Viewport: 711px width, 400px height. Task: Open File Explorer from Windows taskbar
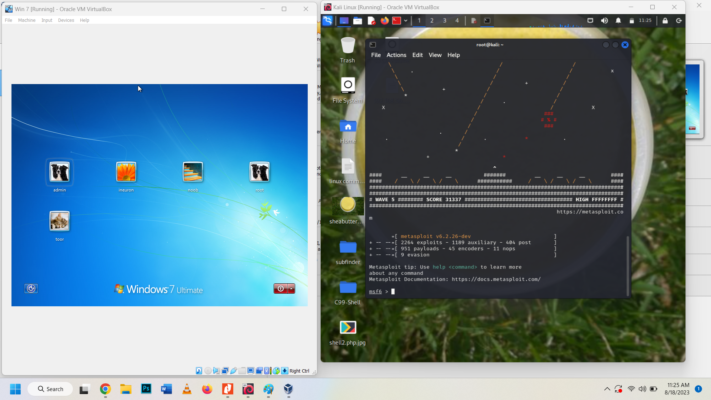click(126, 389)
